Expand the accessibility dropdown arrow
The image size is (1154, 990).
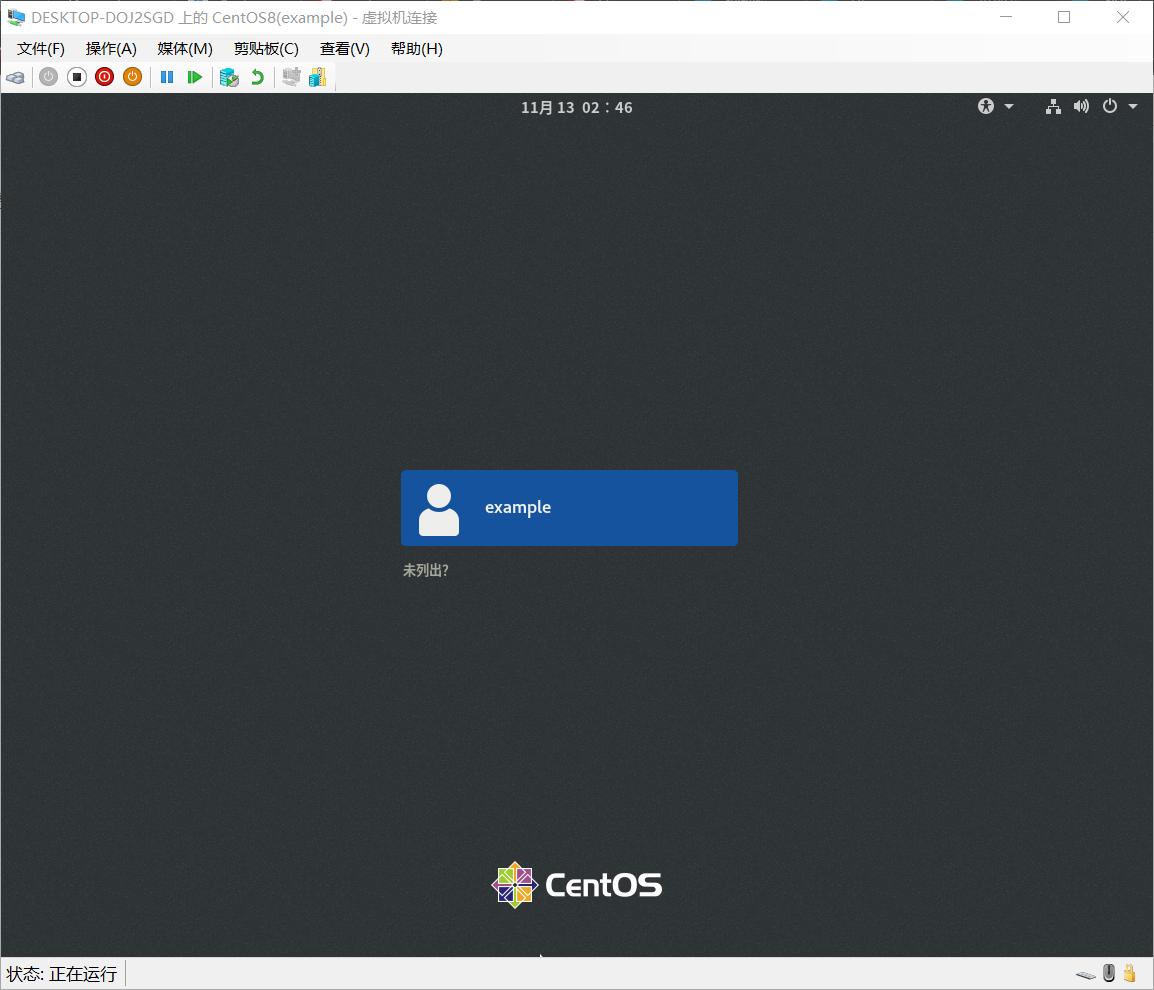(x=1009, y=107)
